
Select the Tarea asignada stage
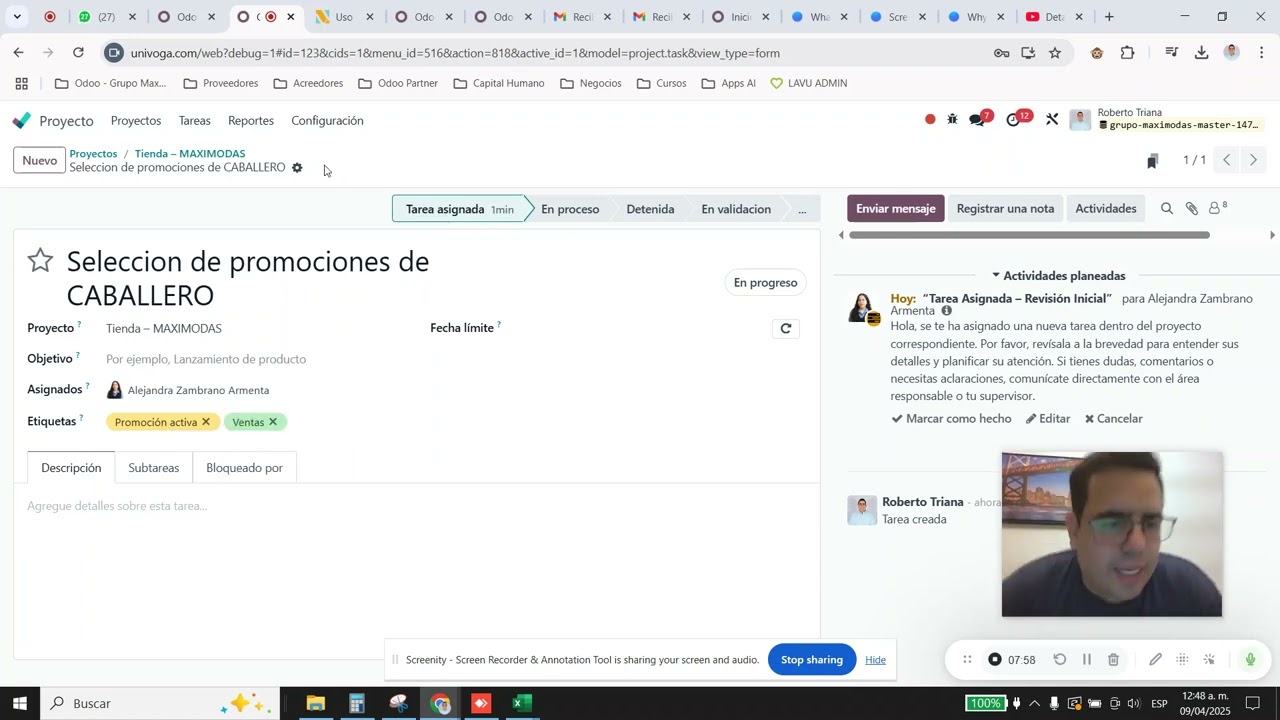(459, 209)
